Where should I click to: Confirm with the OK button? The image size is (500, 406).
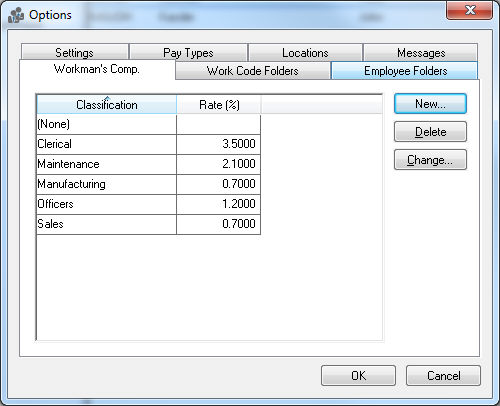[358, 376]
